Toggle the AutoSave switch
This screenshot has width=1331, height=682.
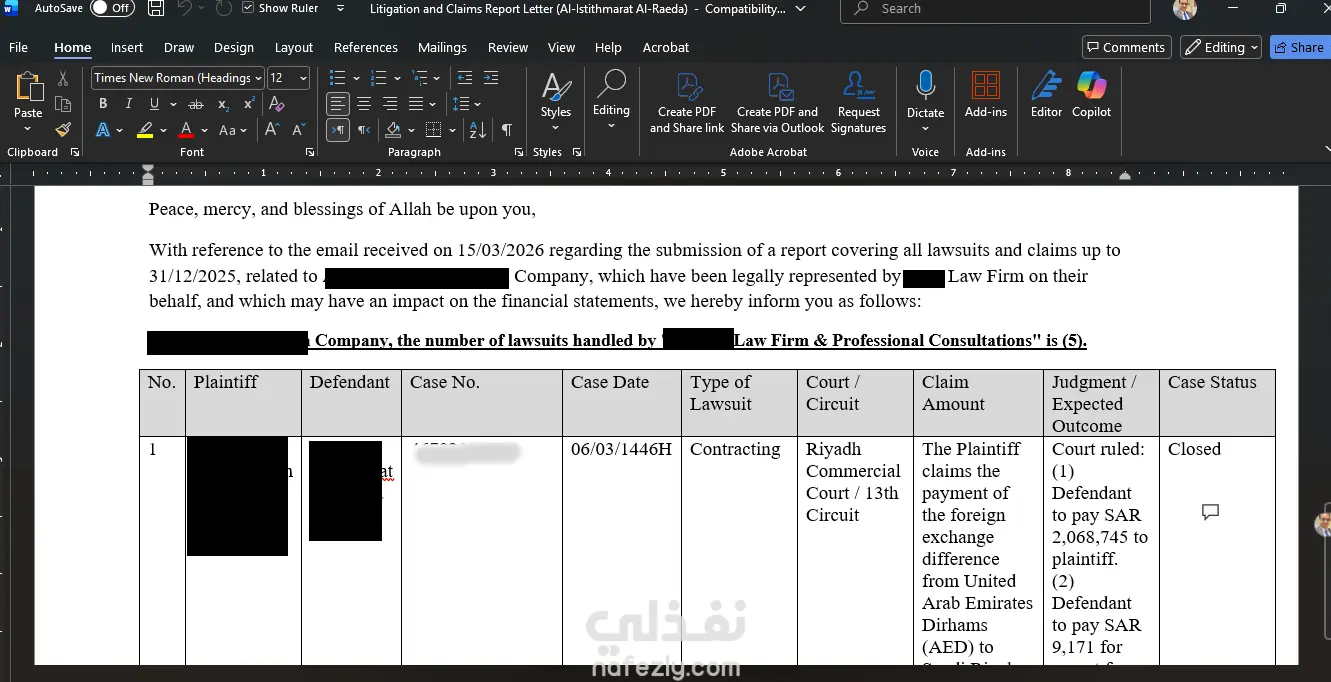tap(112, 8)
